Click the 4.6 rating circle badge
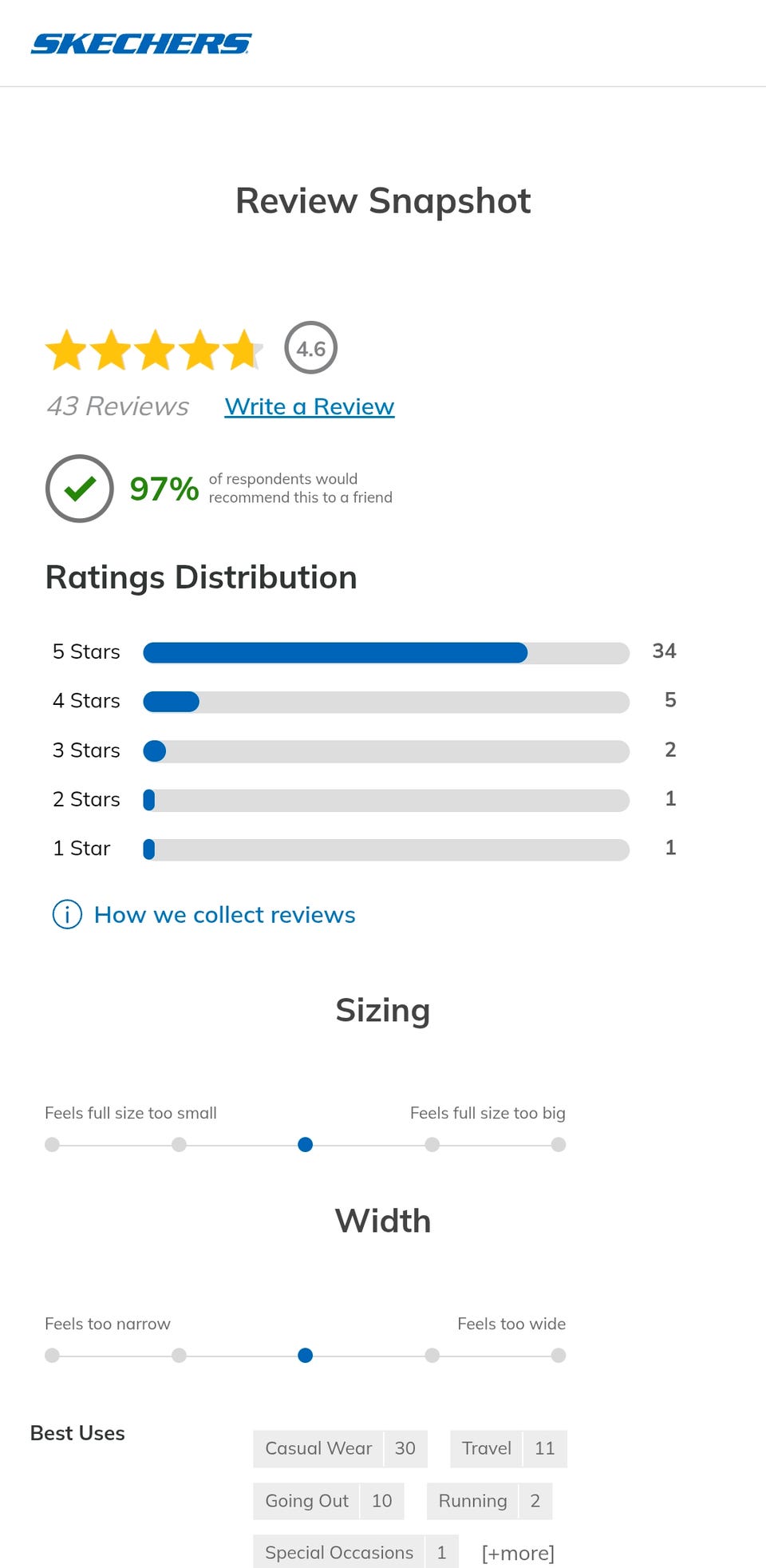766x1568 pixels. tap(310, 348)
